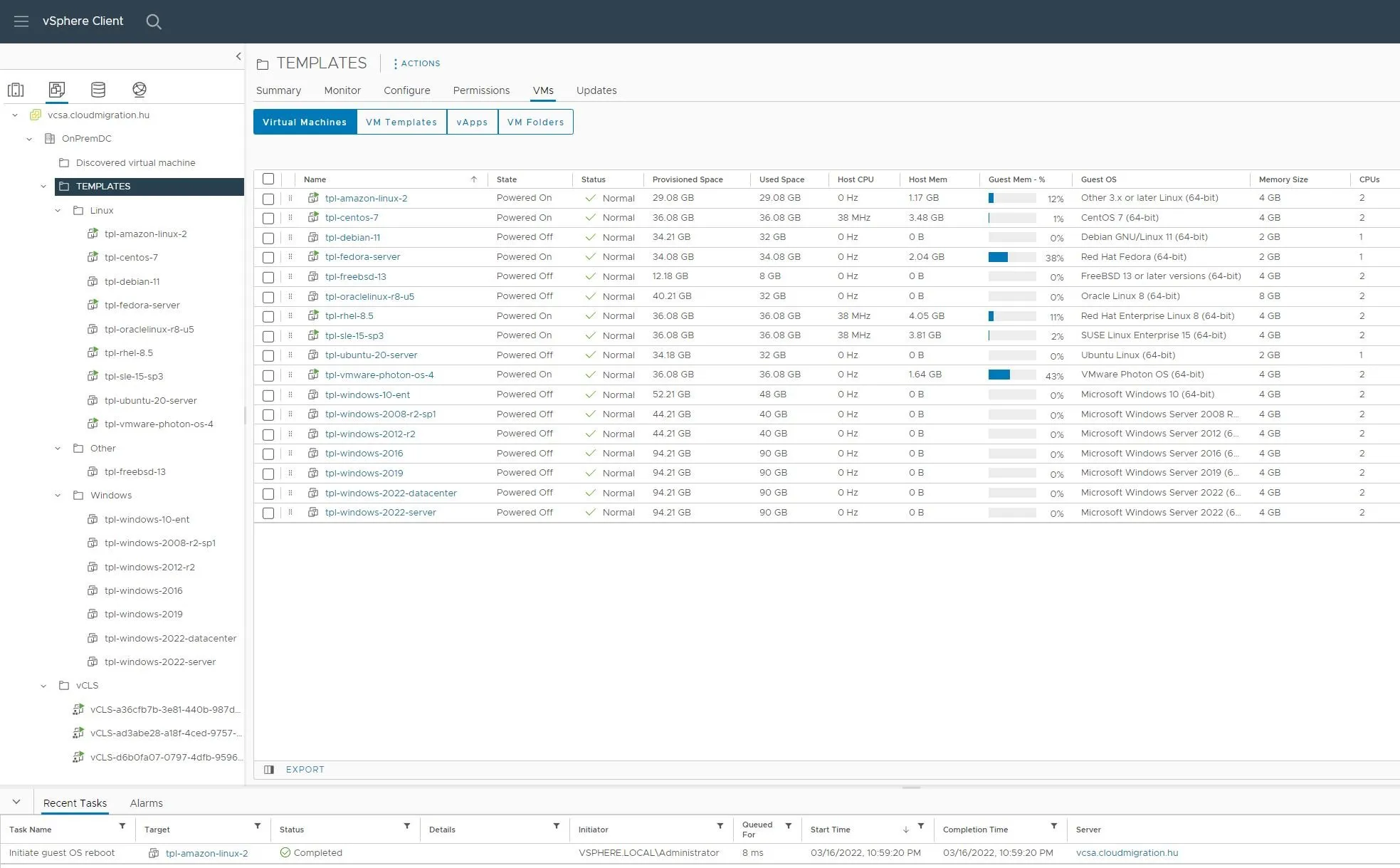
Task: Click VM icon for tpl-windows-2019 in table
Action: click(313, 473)
